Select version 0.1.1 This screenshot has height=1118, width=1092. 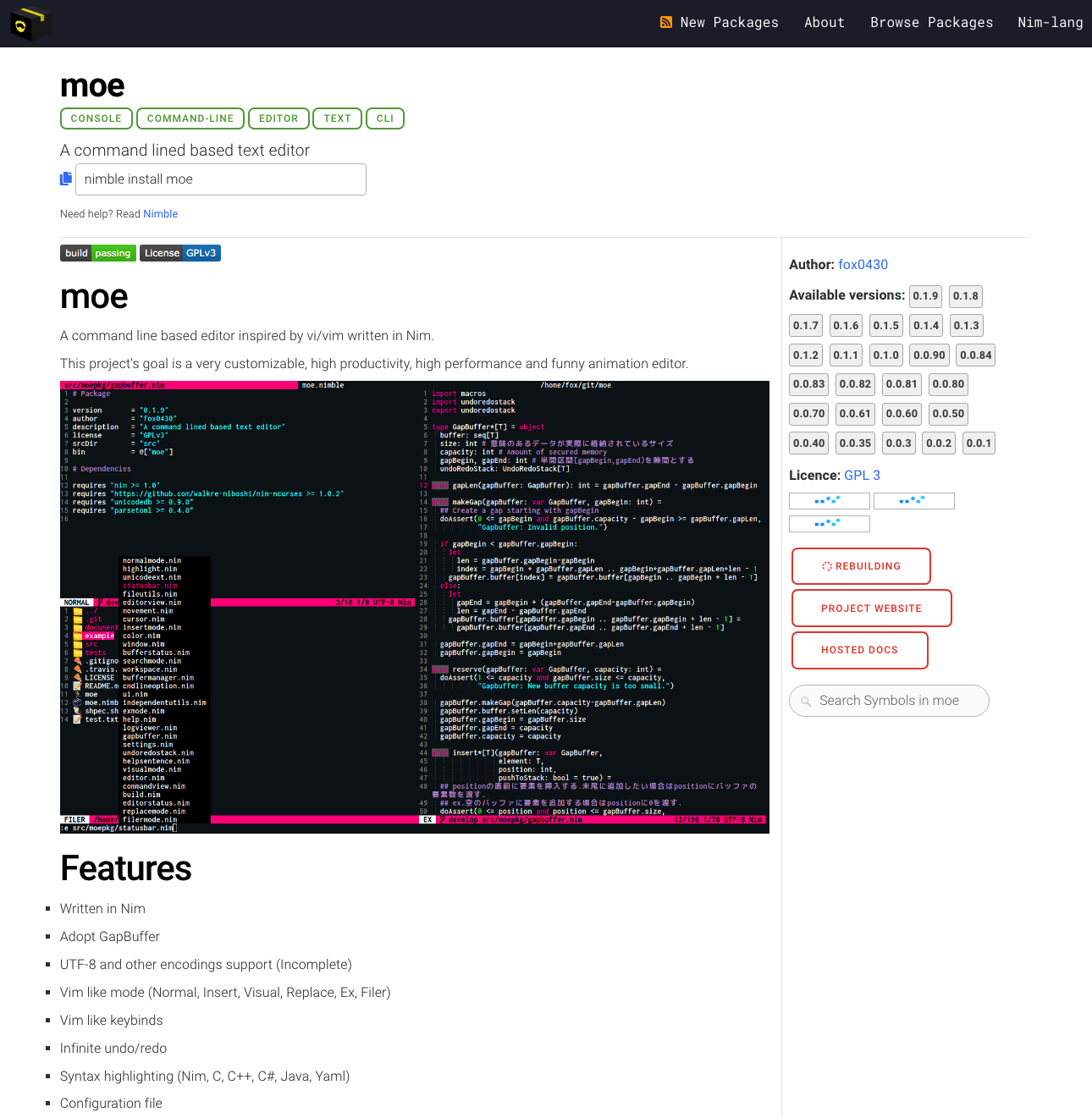coord(846,355)
